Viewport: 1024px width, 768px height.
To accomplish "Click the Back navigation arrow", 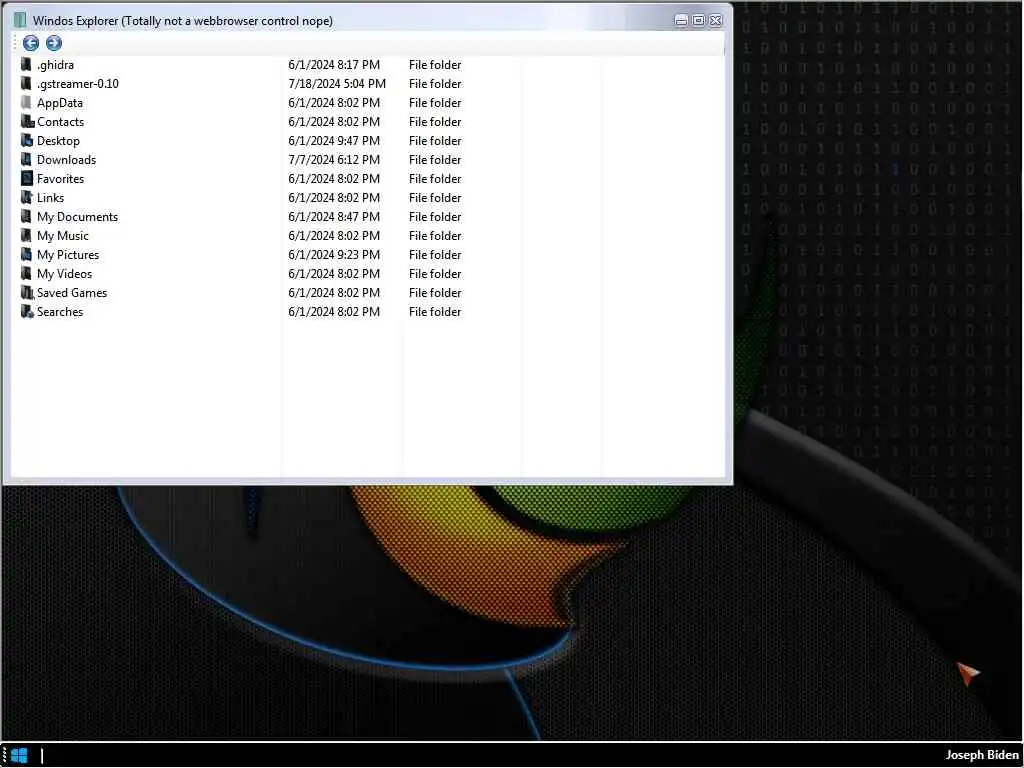I will click(31, 43).
